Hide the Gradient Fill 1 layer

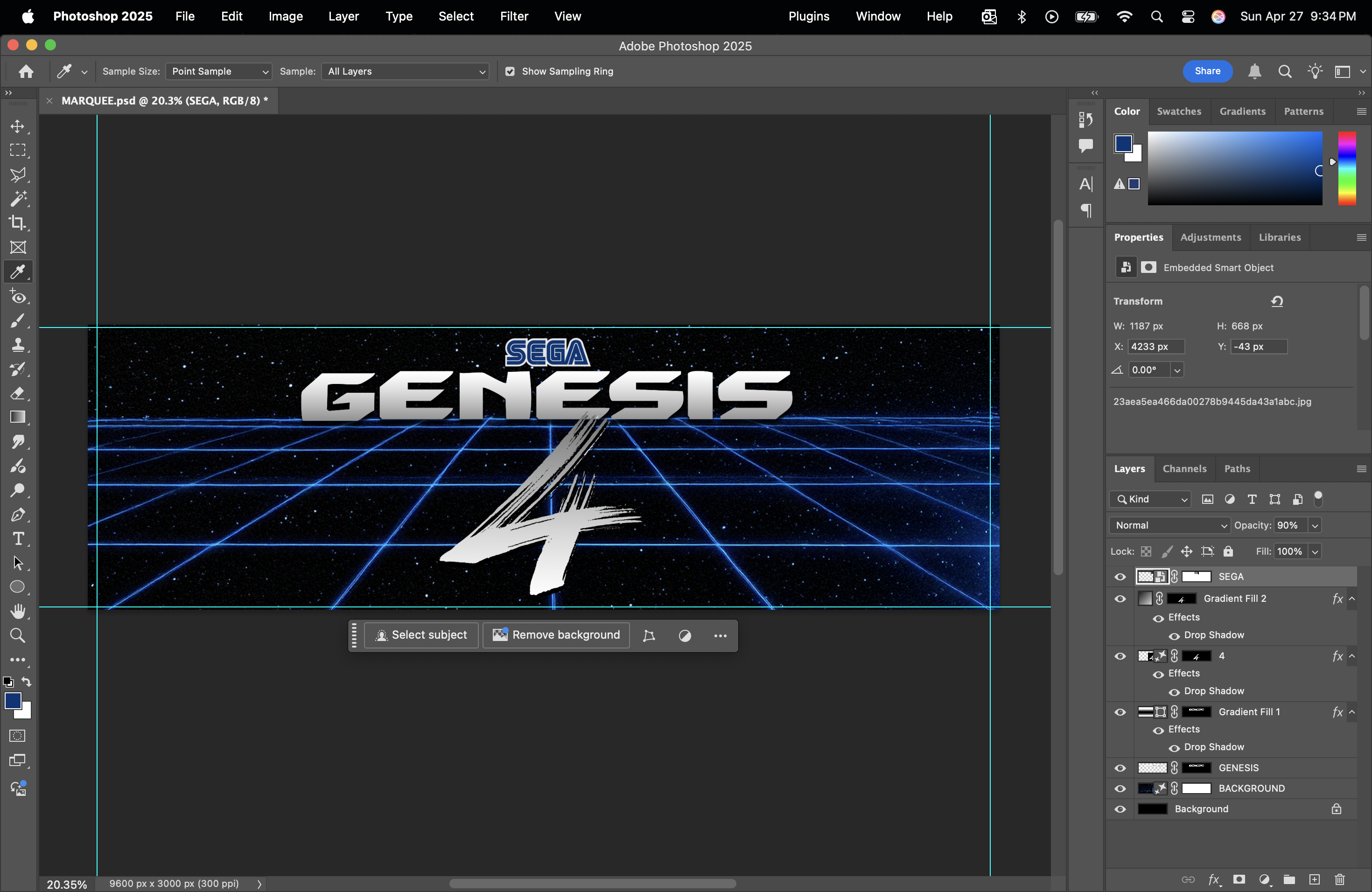click(x=1120, y=712)
